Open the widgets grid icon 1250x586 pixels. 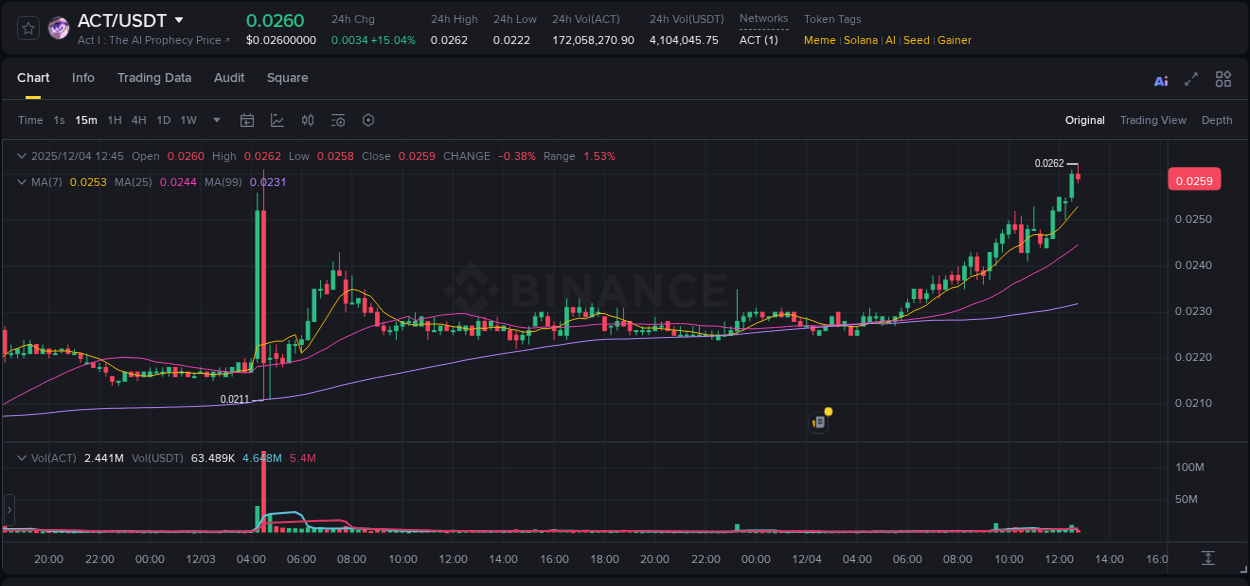pyautogui.click(x=1223, y=79)
